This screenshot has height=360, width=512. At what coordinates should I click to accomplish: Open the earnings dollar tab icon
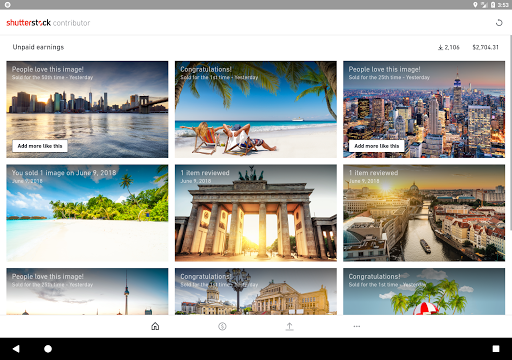tap(222, 326)
